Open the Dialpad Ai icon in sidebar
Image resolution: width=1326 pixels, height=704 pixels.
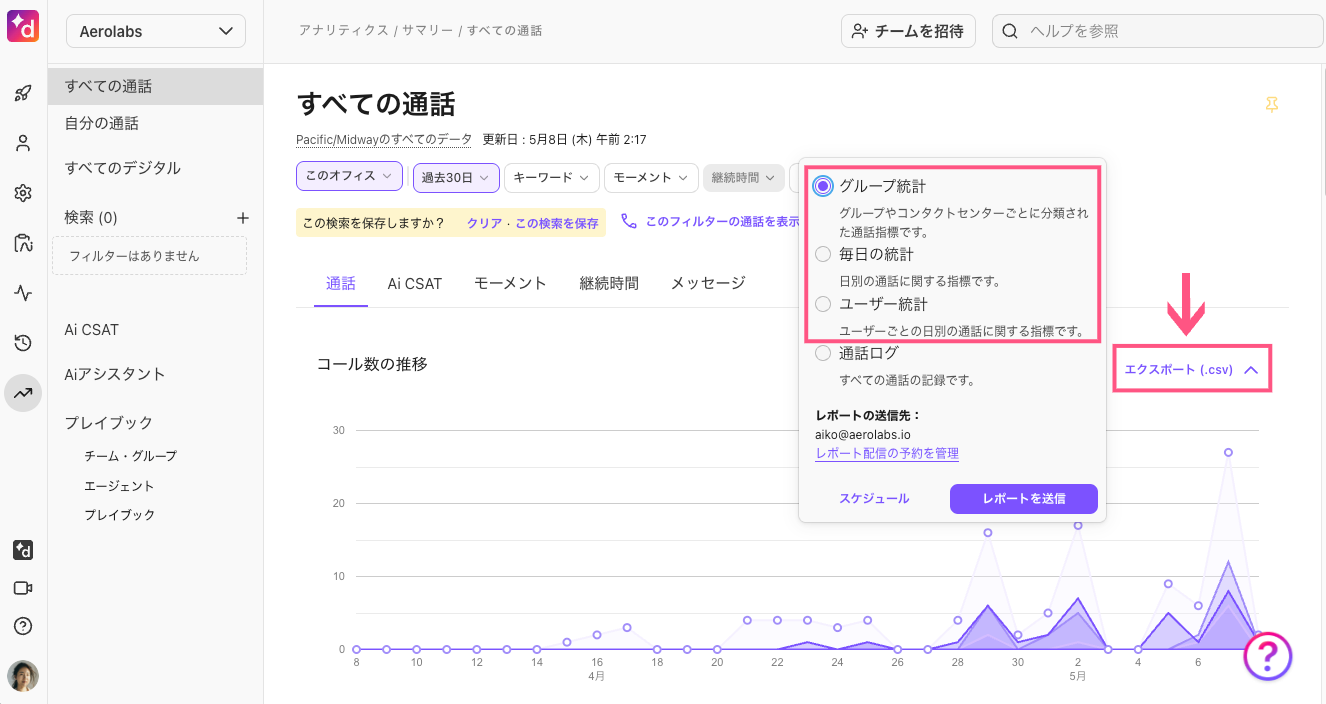click(23, 550)
